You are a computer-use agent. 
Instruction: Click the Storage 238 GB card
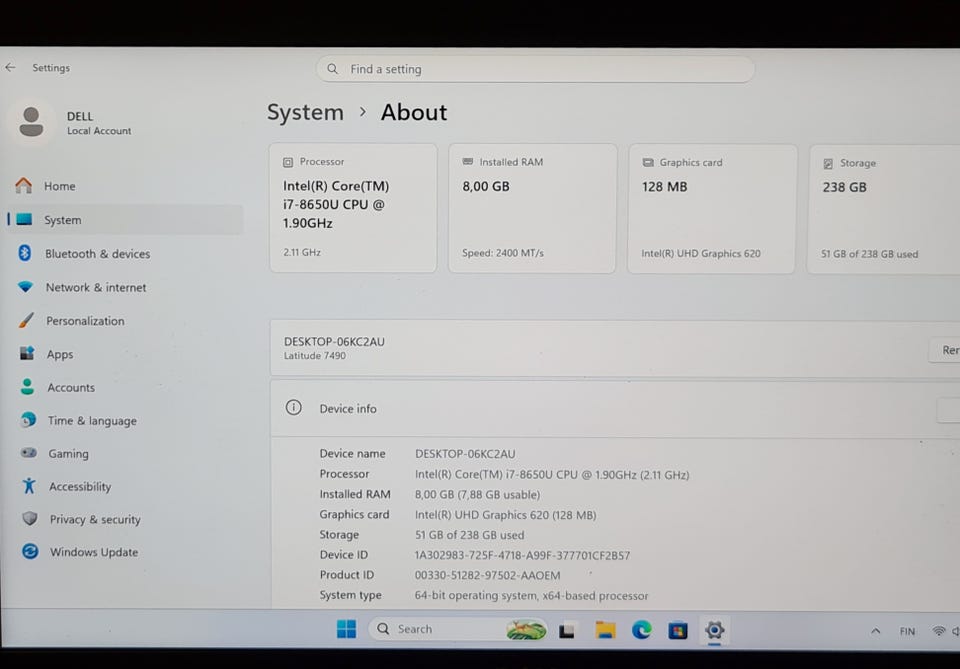pos(884,209)
